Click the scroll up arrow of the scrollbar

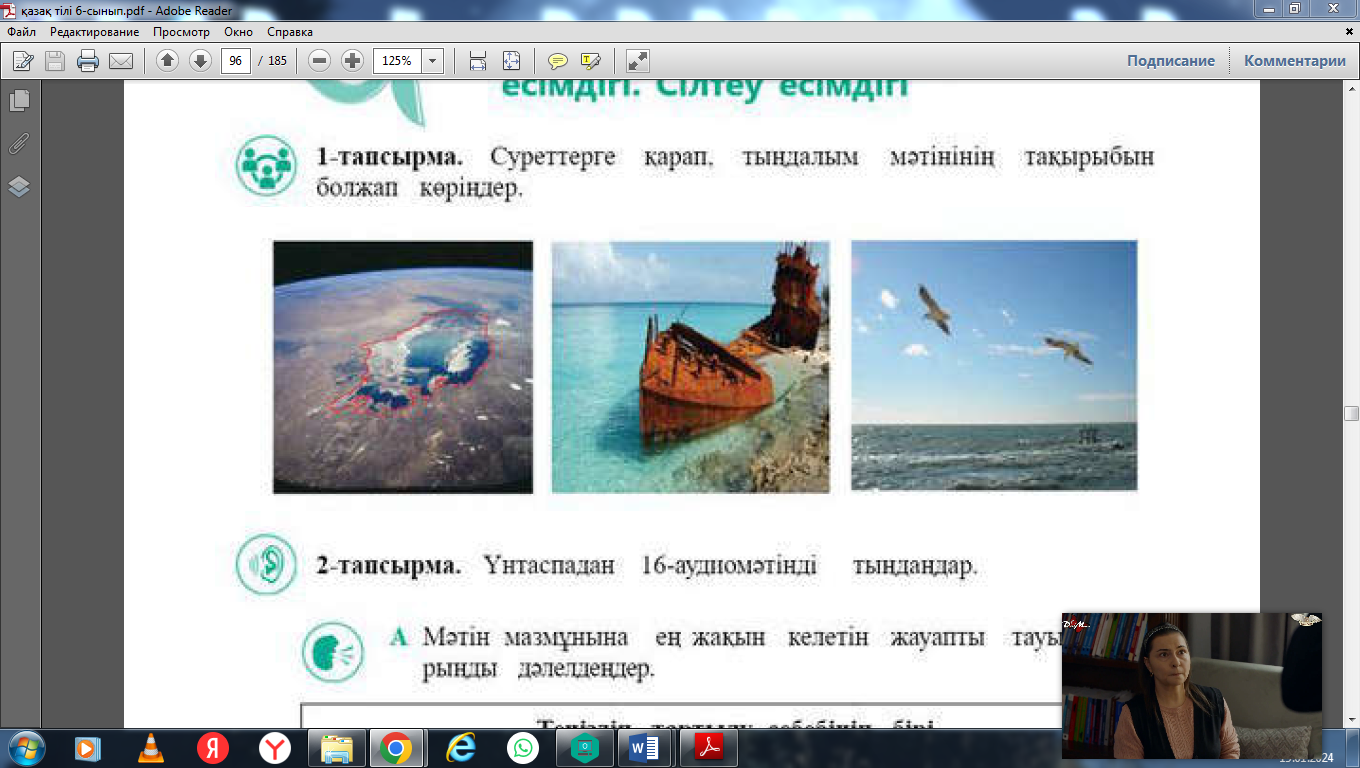(1351, 89)
